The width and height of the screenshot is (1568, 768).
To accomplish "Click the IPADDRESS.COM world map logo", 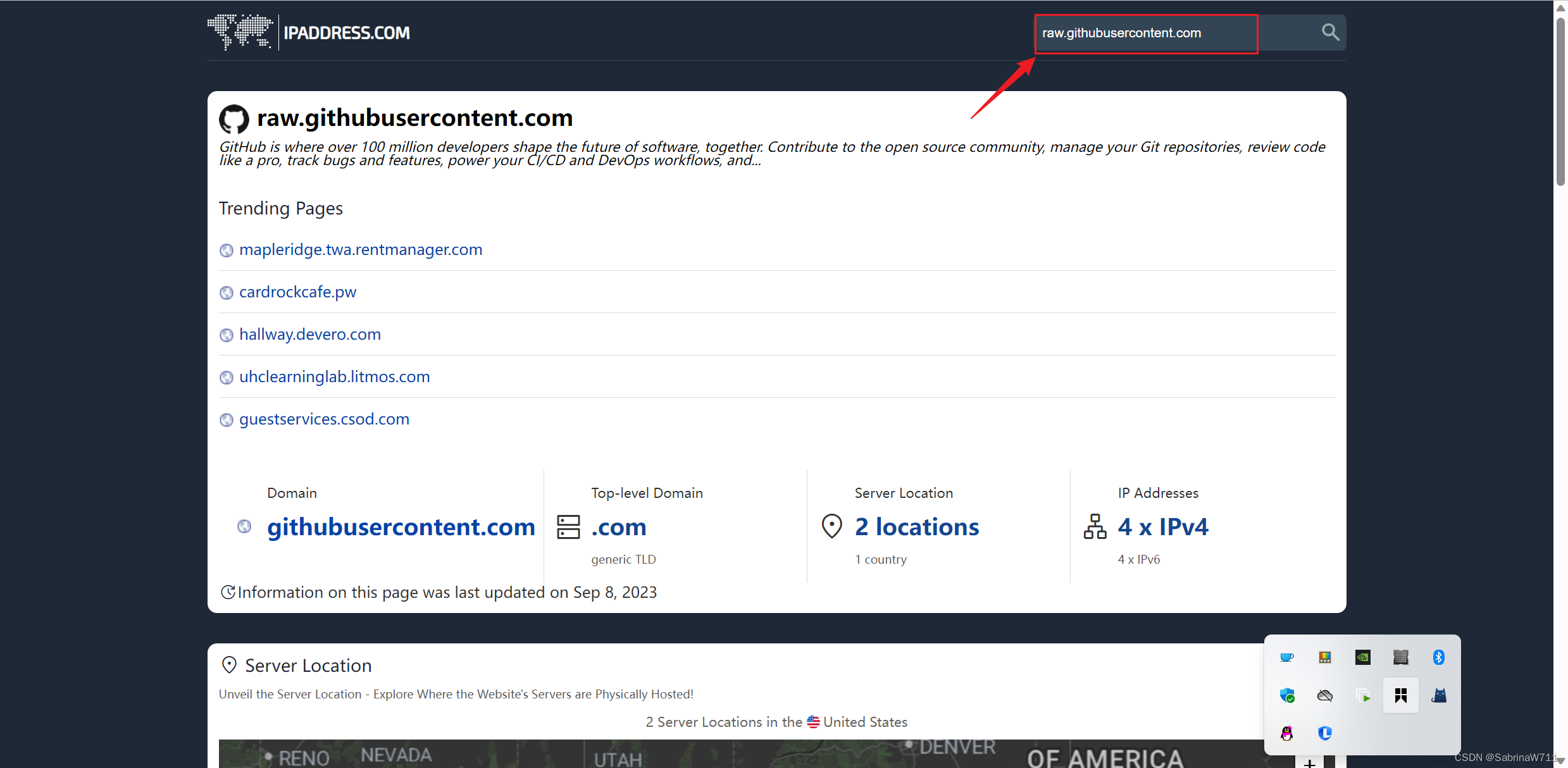I will (x=240, y=32).
